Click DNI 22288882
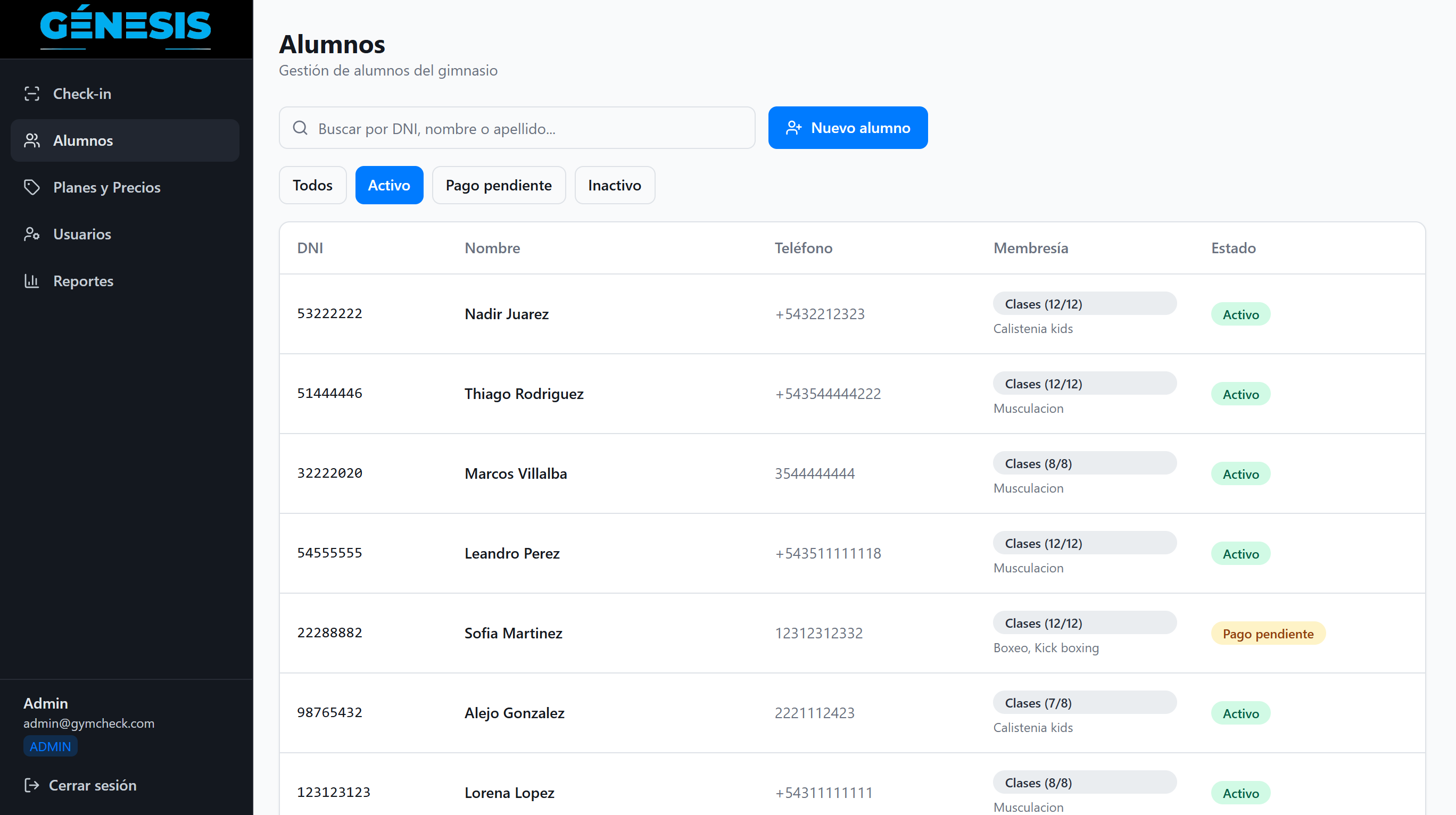The image size is (1456, 815). pos(329,633)
